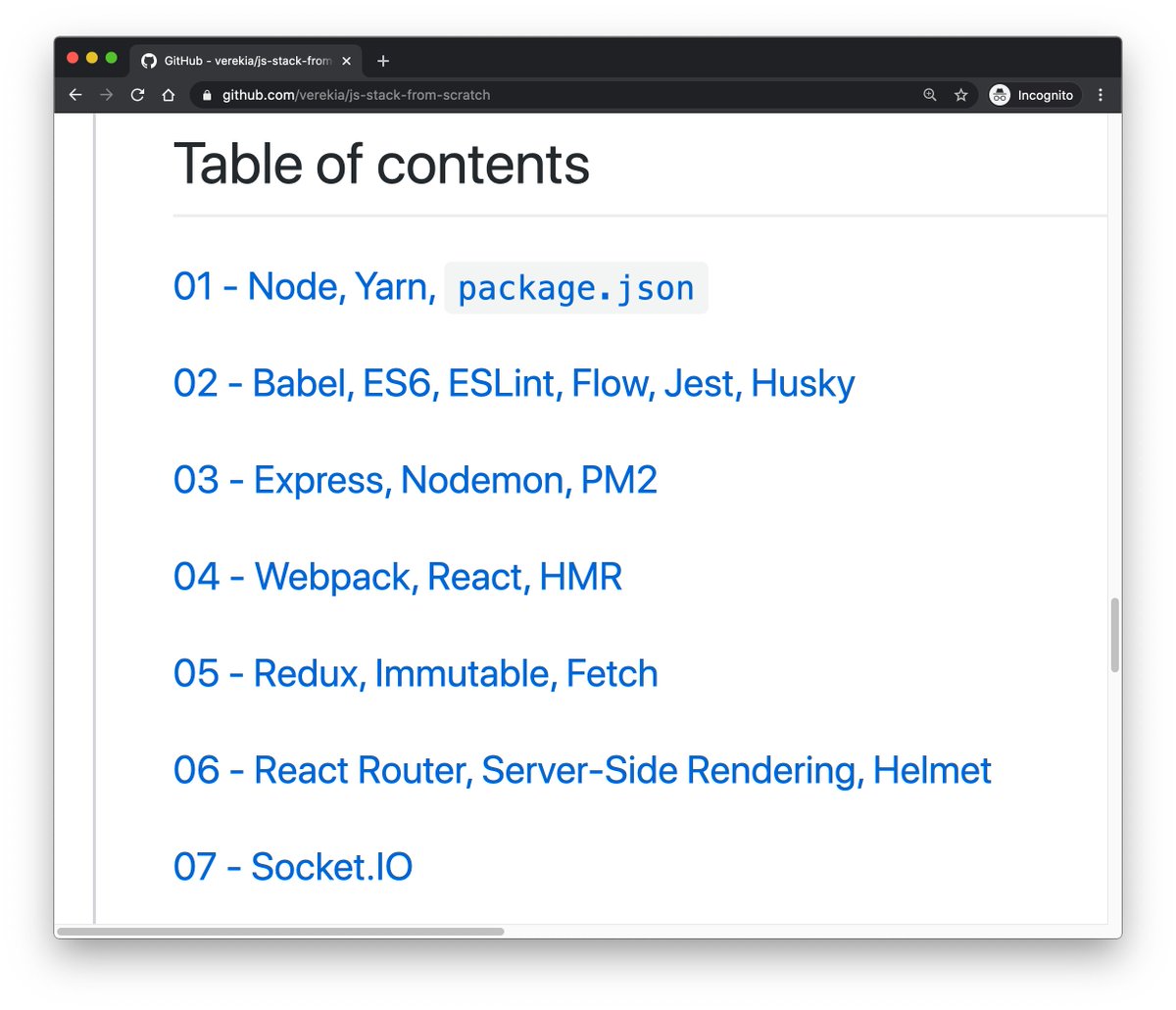Screen dimensions: 1176x1010
Task: Bookmark this page with the star icon
Action: 961,95
